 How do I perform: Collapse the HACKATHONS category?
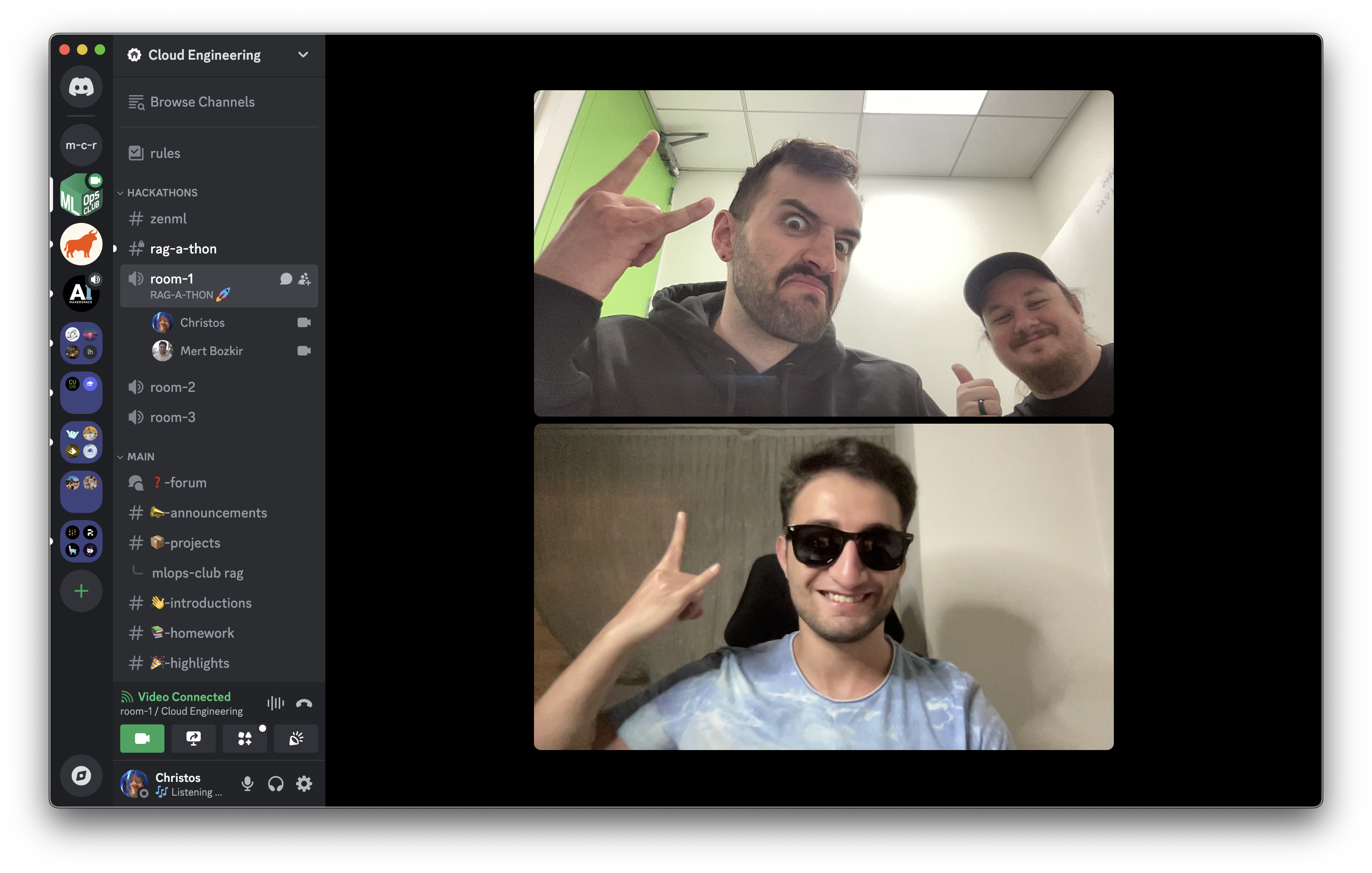coord(162,193)
